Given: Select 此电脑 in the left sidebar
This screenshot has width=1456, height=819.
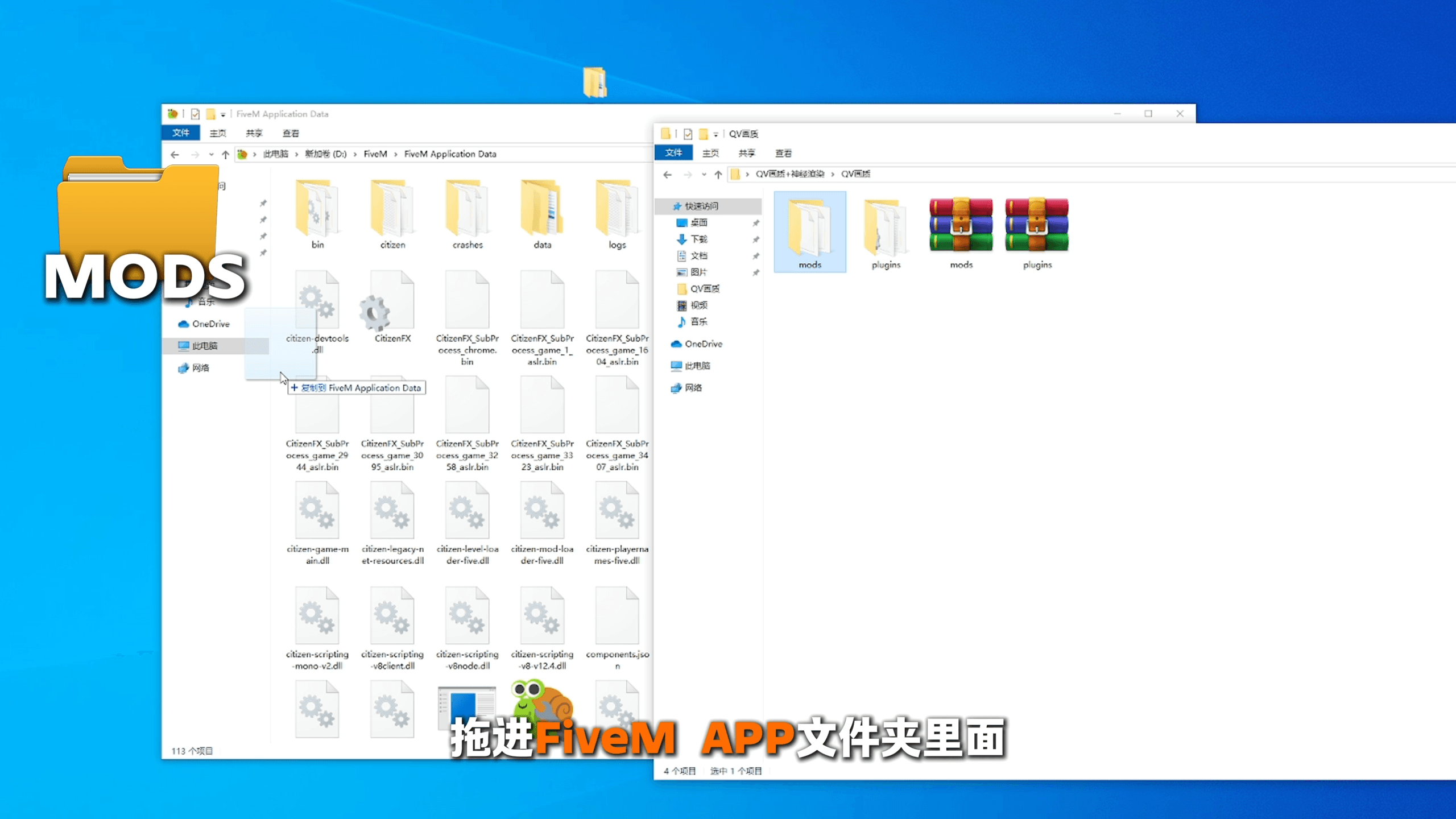Looking at the screenshot, I should [x=205, y=346].
